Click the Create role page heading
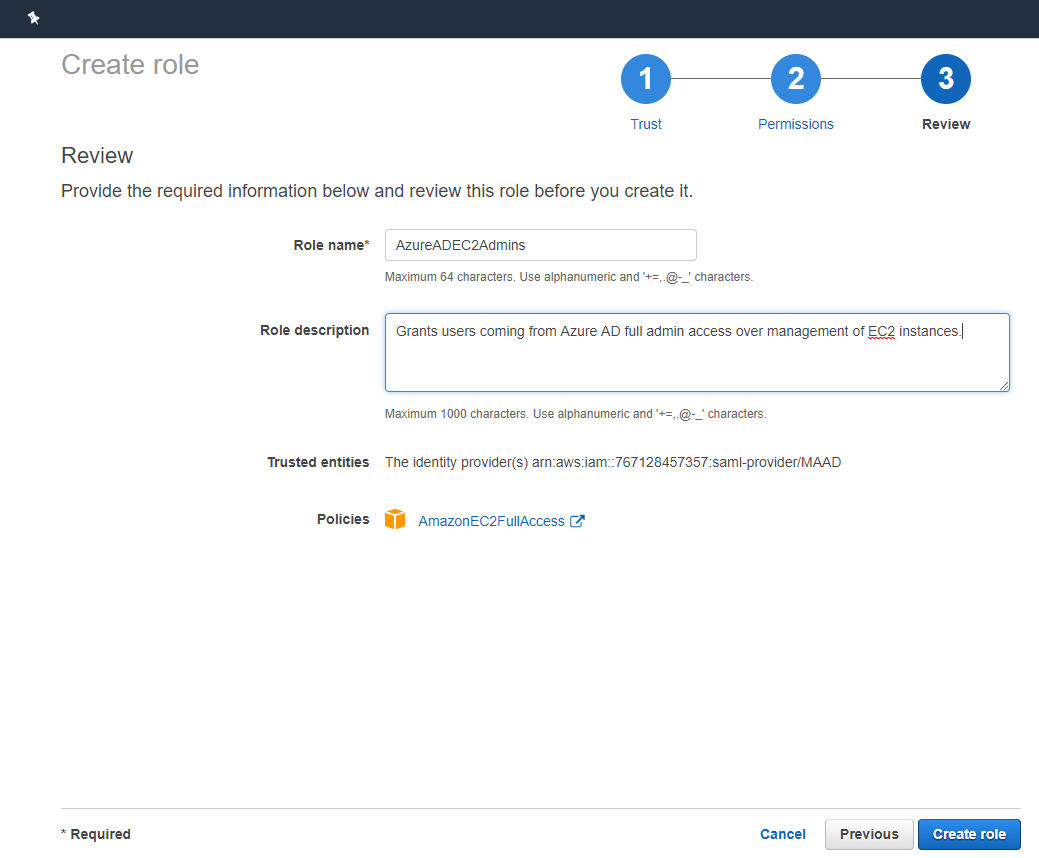The height and width of the screenshot is (858, 1039). [x=130, y=65]
